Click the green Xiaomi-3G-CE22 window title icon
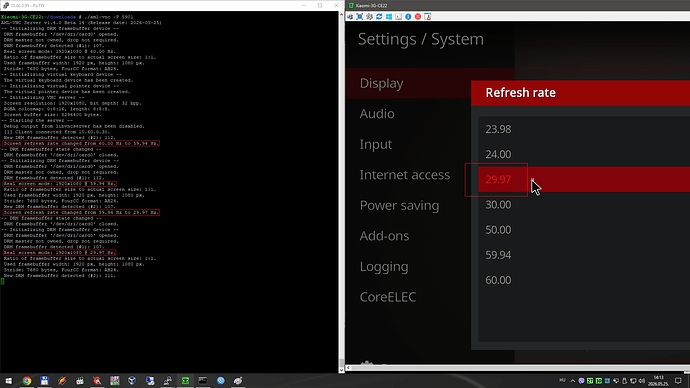690x388 pixels. pyautogui.click(x=351, y=5)
